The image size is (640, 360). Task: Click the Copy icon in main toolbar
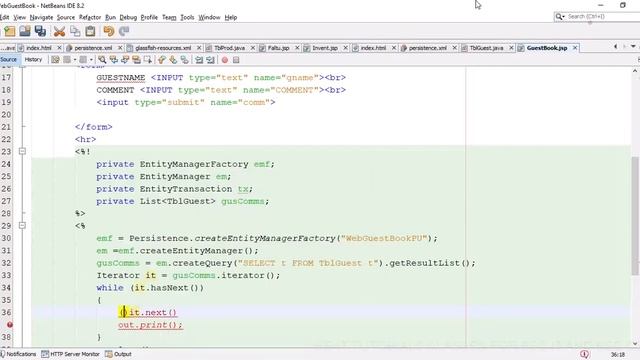point(75,31)
